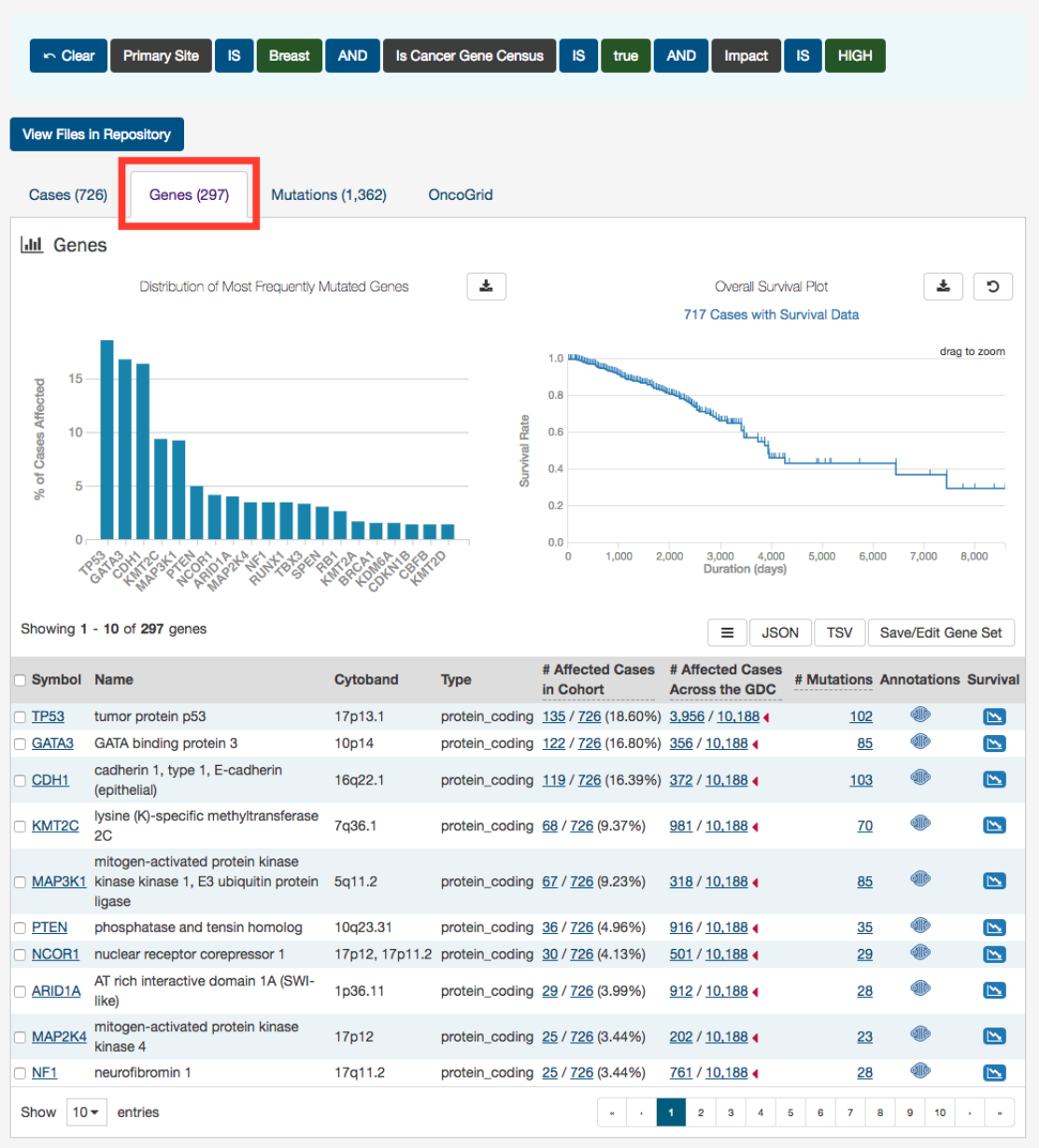Click the NCOR1 annotations icon
The image size is (1039, 1148).
click(920, 952)
